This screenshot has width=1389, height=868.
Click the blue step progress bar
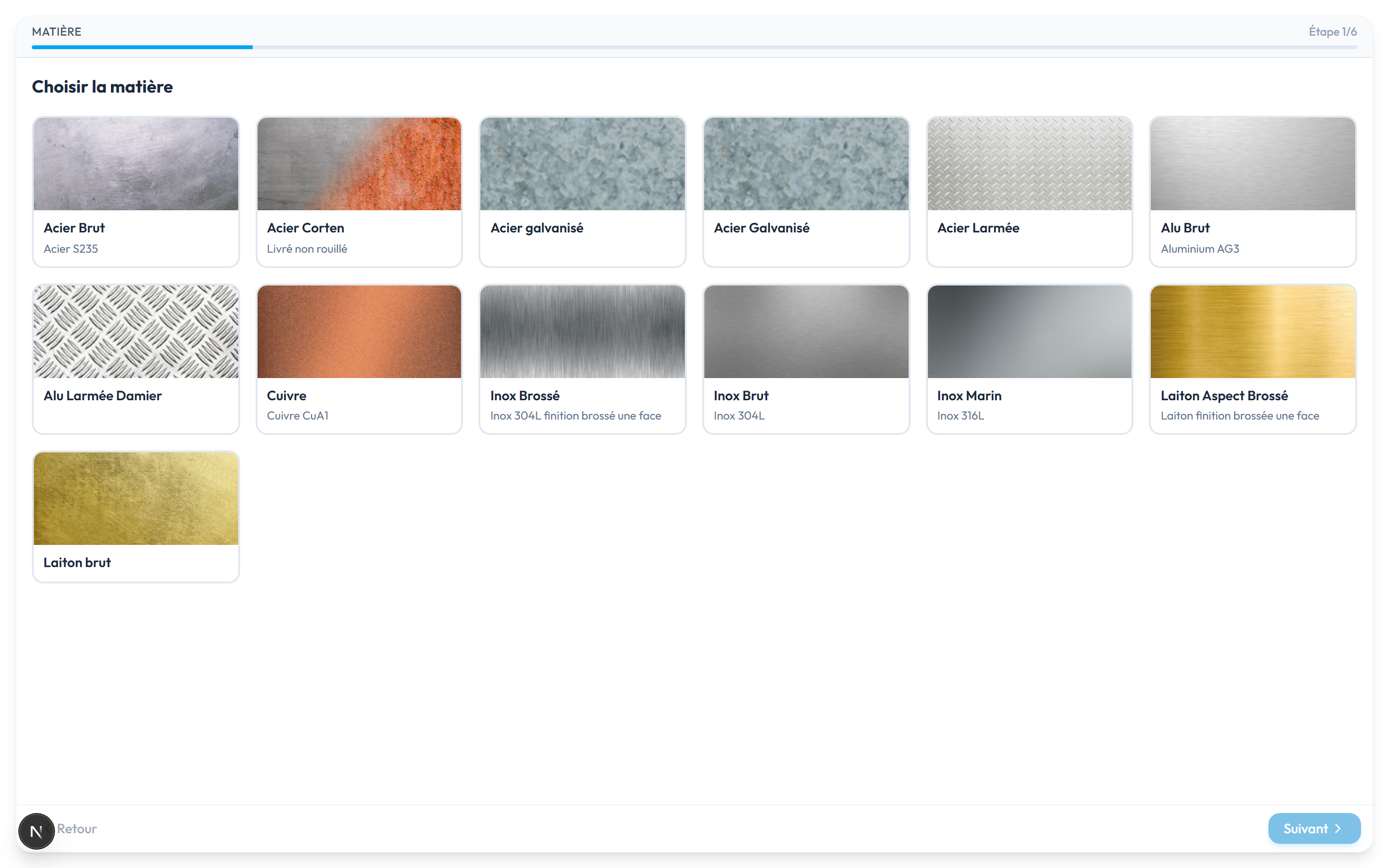point(694,47)
